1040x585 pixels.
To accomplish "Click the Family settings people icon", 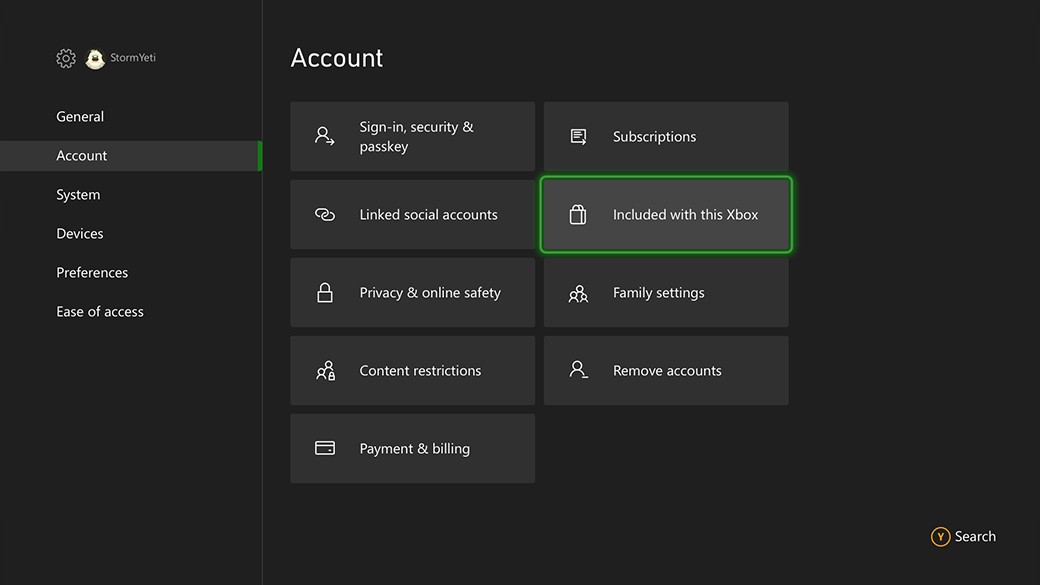I will pyautogui.click(x=578, y=293).
